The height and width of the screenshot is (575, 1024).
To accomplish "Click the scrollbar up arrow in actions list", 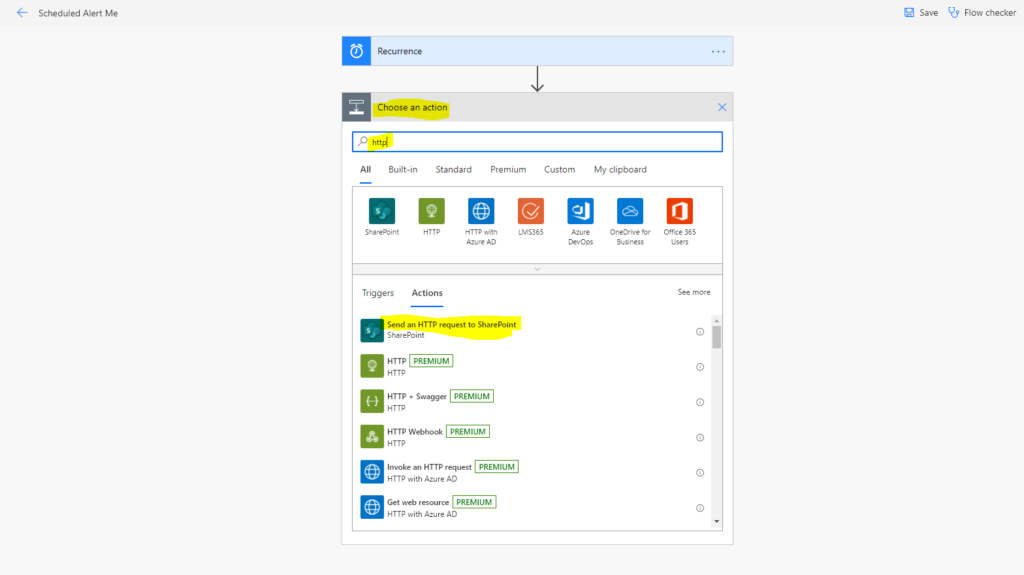I will [716, 321].
